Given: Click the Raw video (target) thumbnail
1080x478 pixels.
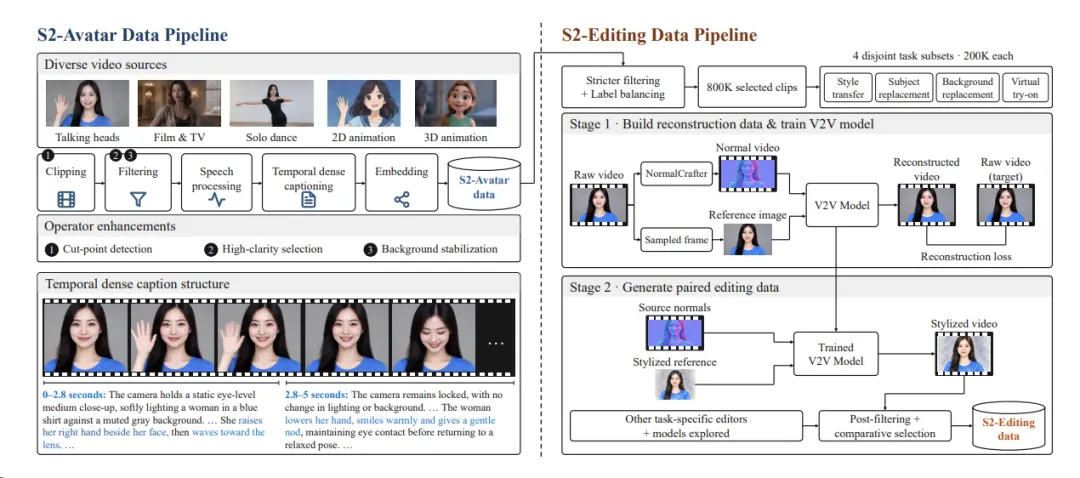Looking at the screenshot, I should tap(1006, 205).
